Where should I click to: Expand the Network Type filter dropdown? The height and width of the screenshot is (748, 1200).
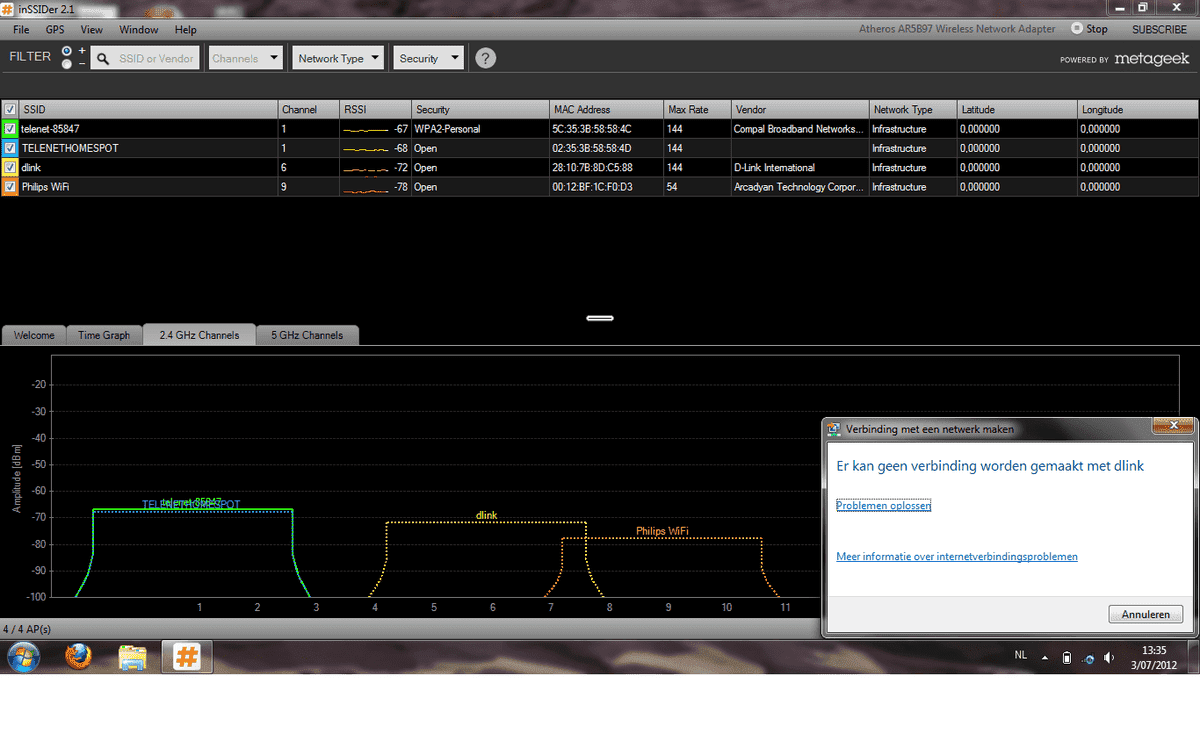point(340,58)
